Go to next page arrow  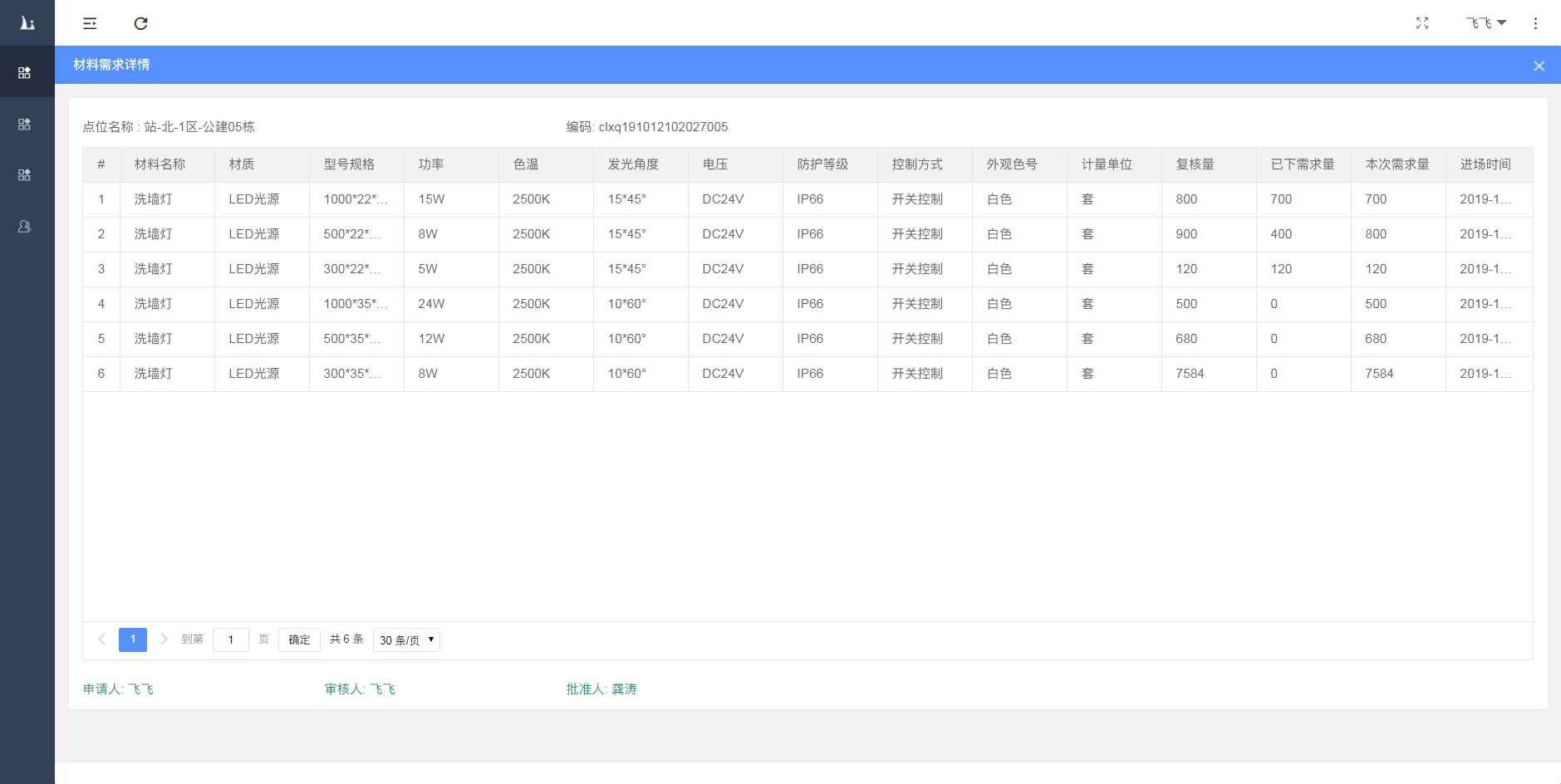point(164,639)
